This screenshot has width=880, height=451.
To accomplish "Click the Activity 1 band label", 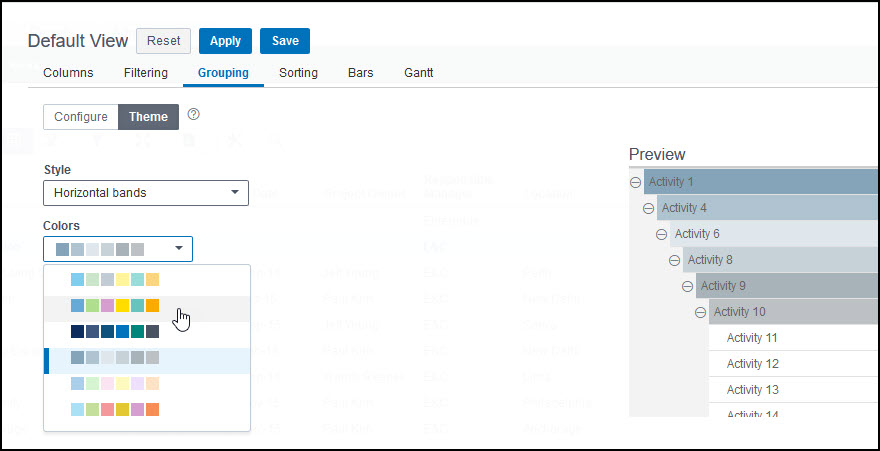I will (x=671, y=182).
